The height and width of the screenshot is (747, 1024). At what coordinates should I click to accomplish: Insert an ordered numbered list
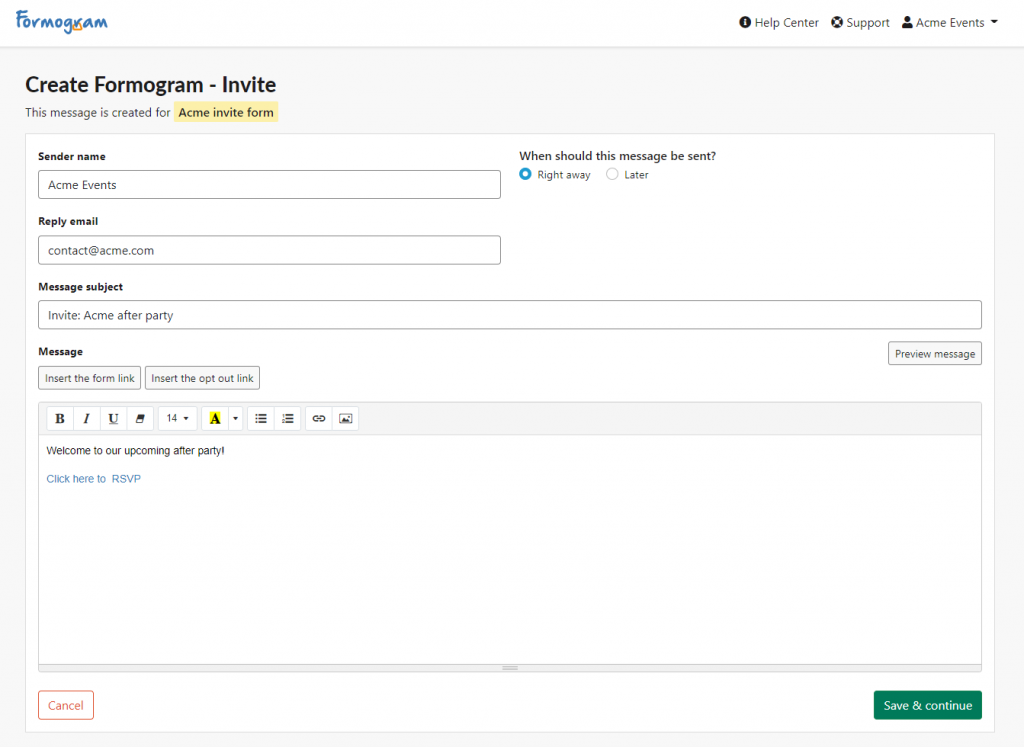(x=287, y=419)
